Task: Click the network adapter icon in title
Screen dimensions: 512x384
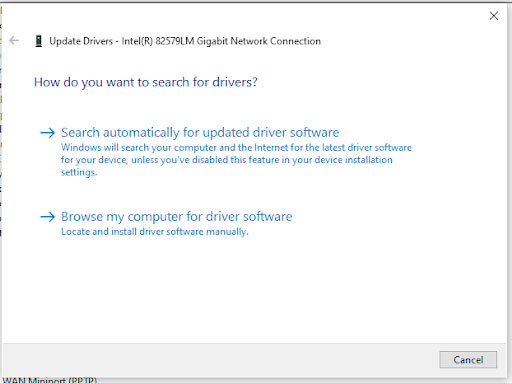Action: [39, 41]
